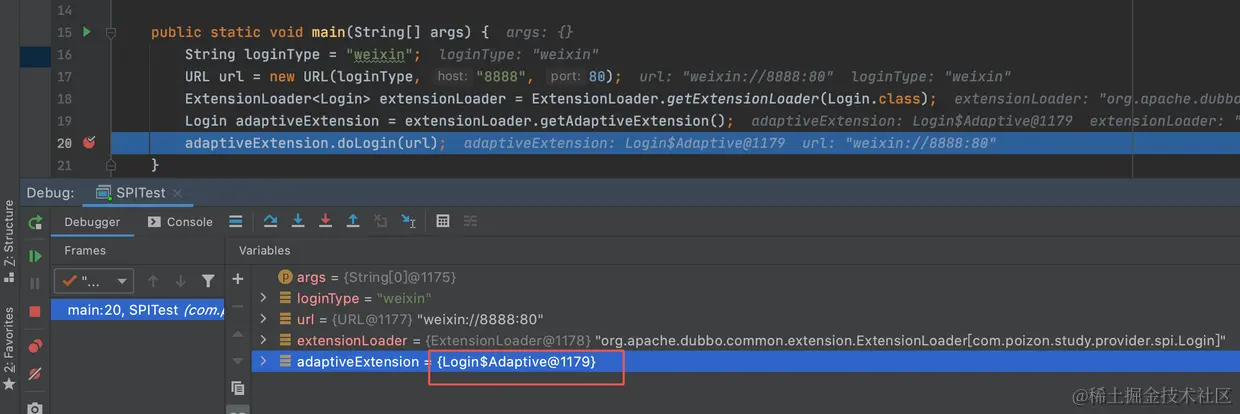Expand the loginType variable node
Viewport: 1240px width, 414px height.
pyautogui.click(x=263, y=298)
